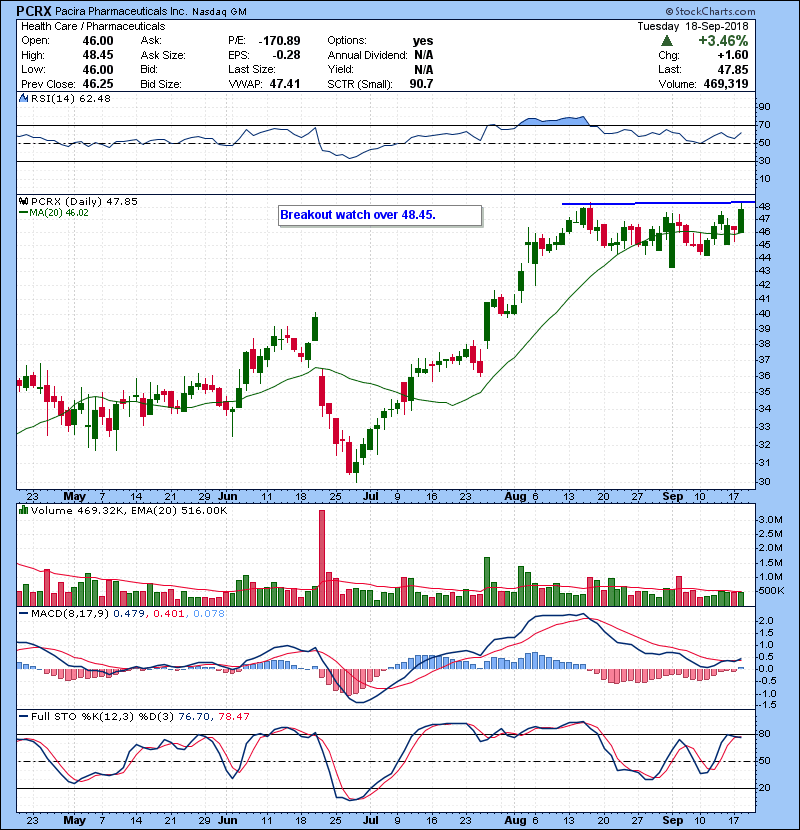Click the MA(20) 46.02 legend text
This screenshot has height=830, width=800.
(59, 213)
